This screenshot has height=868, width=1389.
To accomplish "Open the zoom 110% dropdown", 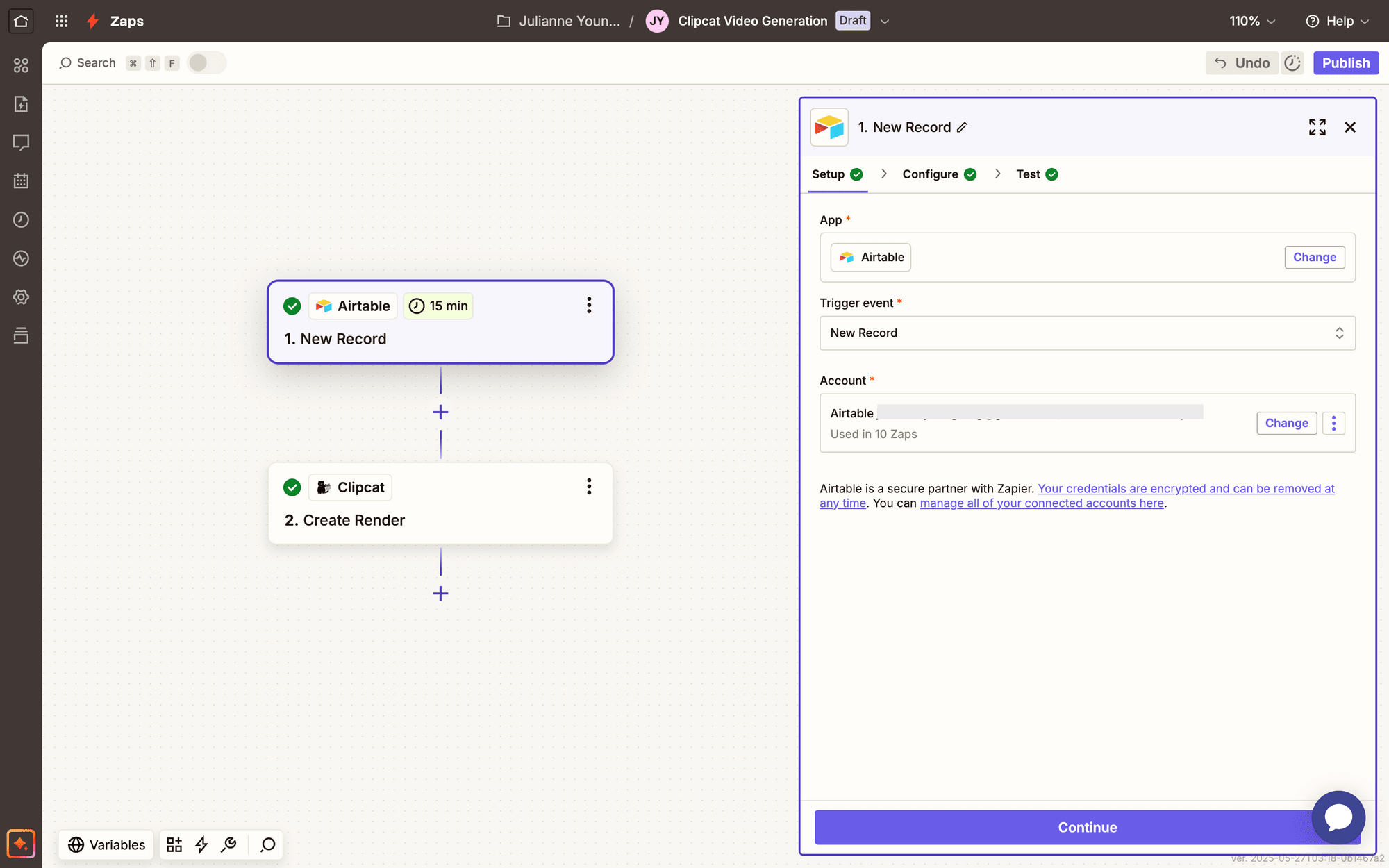I will 1252,21.
